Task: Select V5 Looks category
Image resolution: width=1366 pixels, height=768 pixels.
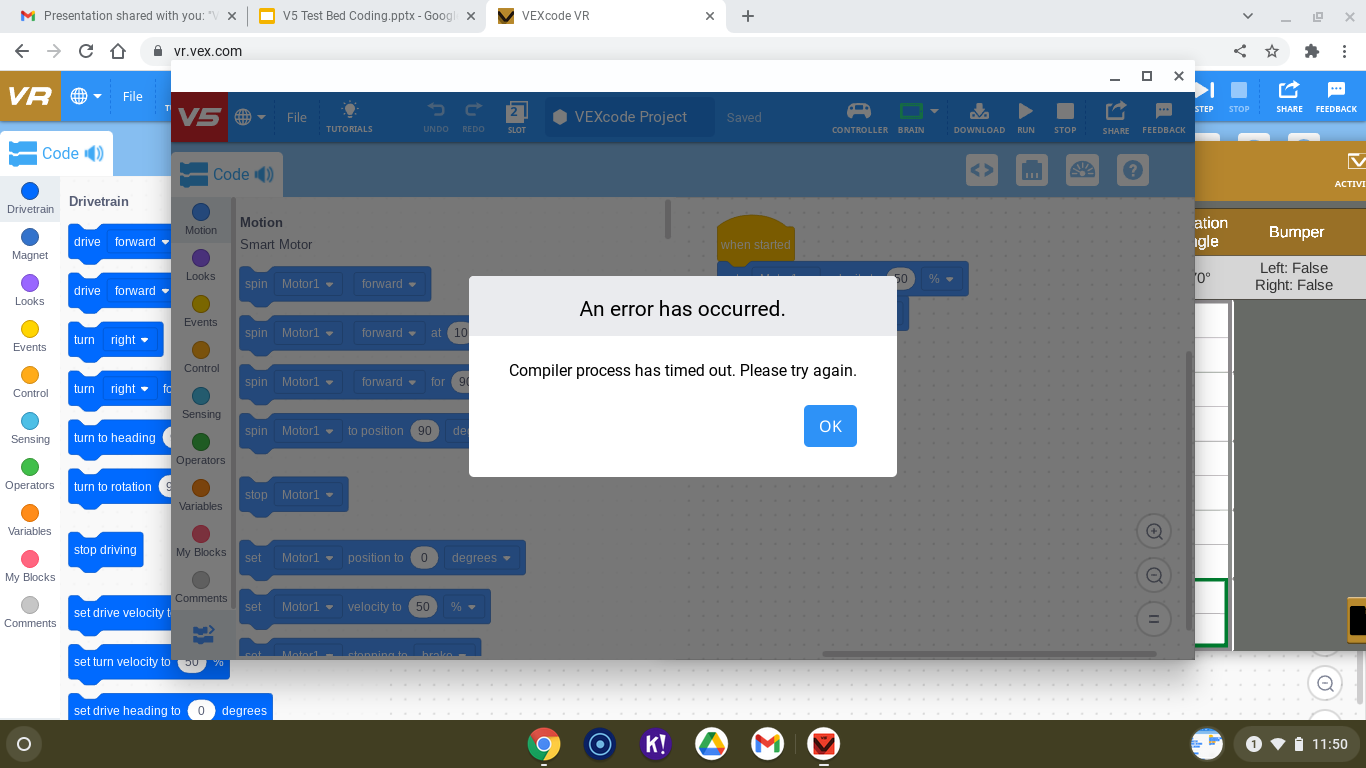Action: coord(201,265)
